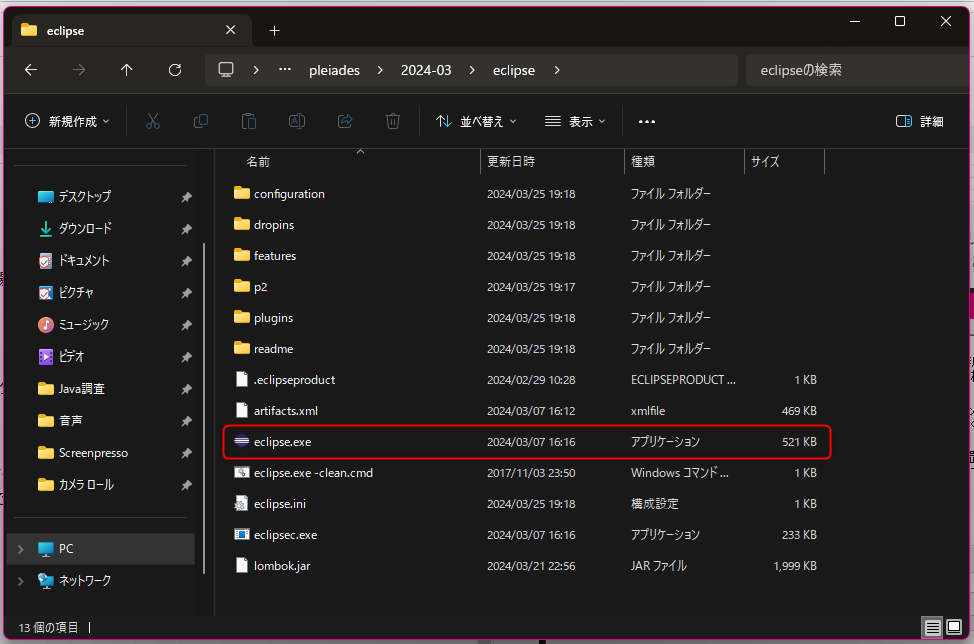Switch to details list view icon
Image resolution: width=974 pixels, height=644 pixels.
[932, 627]
